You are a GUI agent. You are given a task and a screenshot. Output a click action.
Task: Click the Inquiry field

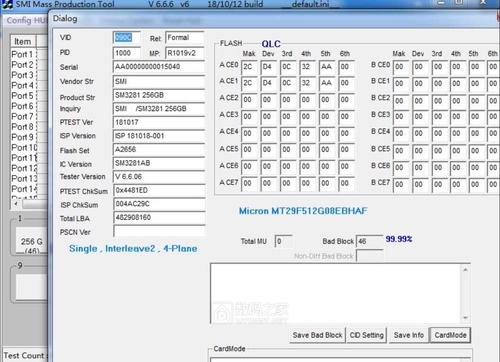[159, 109]
